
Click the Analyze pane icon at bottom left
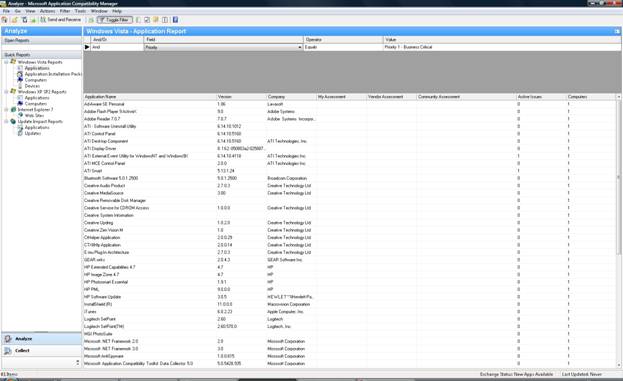8,338
